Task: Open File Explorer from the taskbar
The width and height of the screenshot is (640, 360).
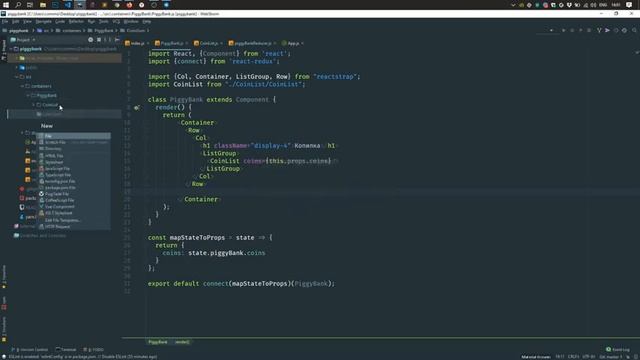Action: pyautogui.click(x=42, y=5)
